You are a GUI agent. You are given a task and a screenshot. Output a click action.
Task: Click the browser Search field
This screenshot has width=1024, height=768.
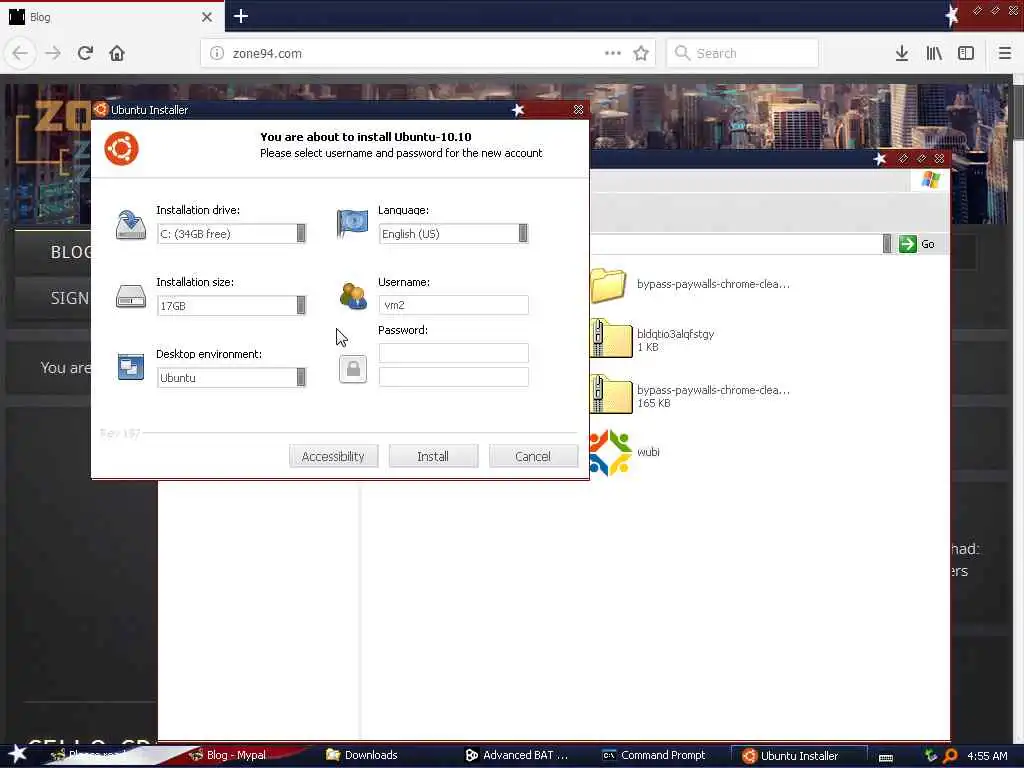(743, 53)
